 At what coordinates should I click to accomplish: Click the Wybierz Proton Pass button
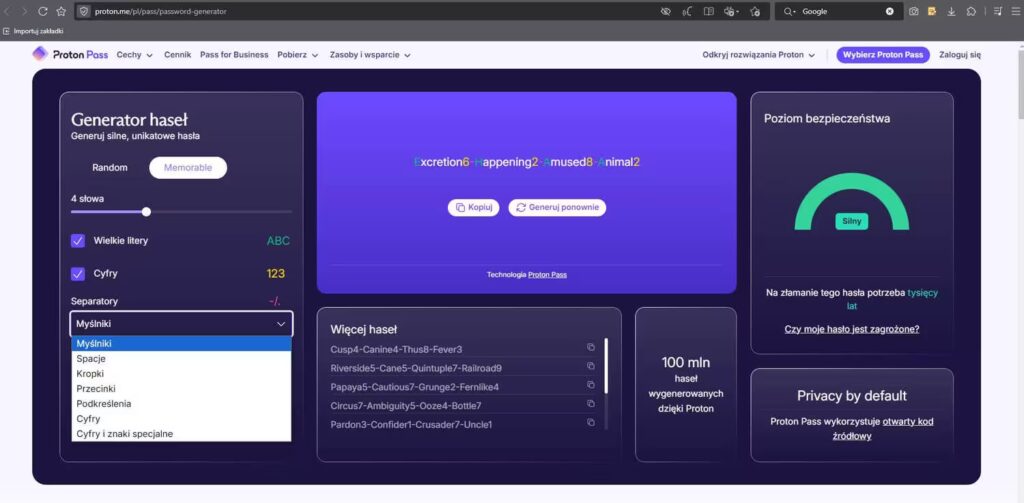coord(883,55)
